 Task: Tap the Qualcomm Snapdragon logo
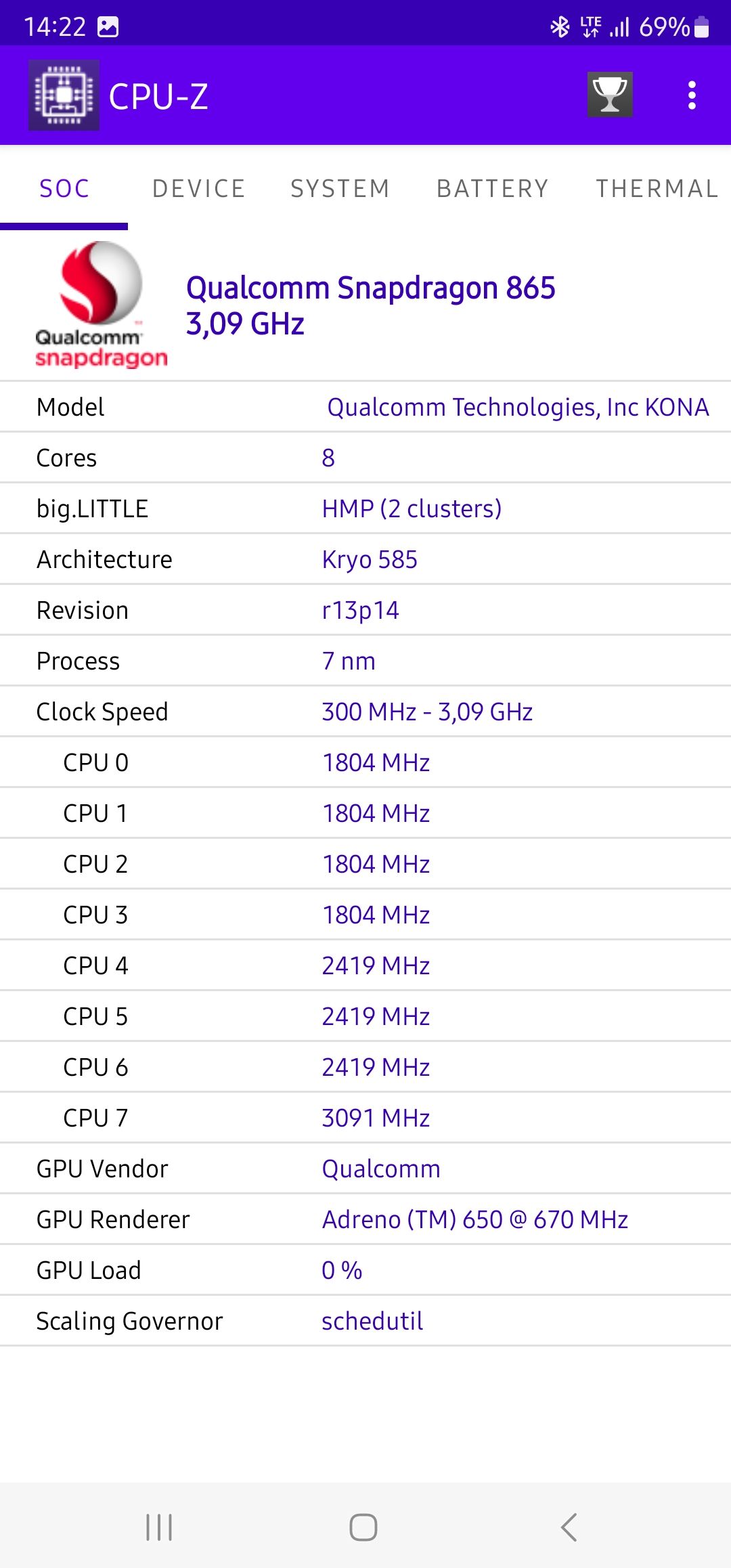[x=101, y=305]
